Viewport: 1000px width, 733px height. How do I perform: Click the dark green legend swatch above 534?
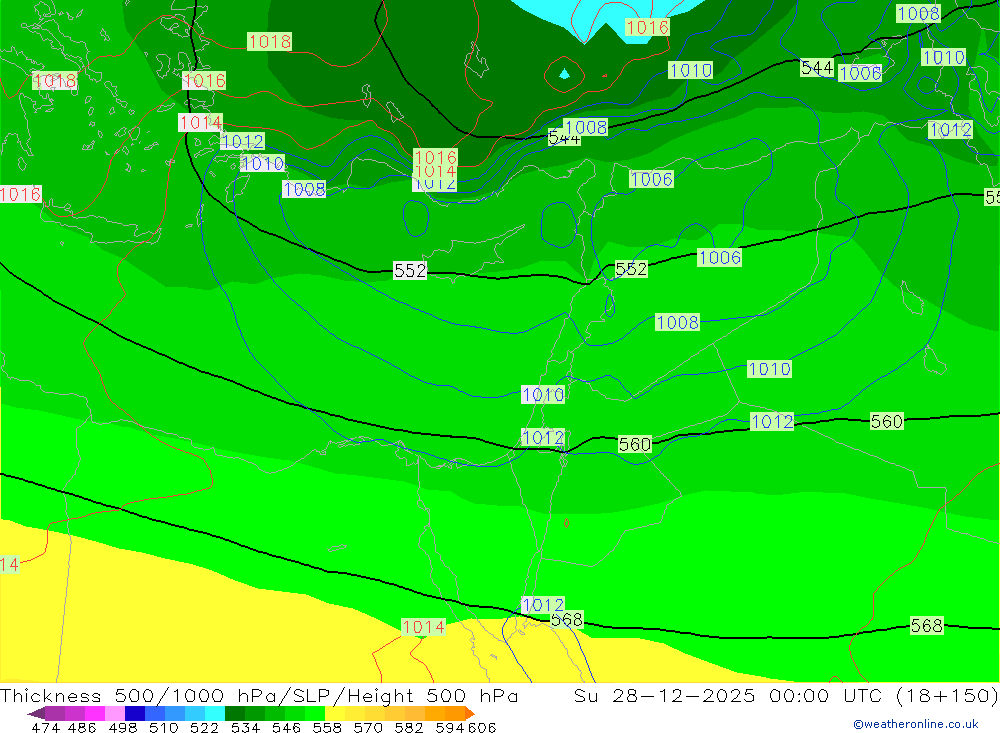pos(235,713)
